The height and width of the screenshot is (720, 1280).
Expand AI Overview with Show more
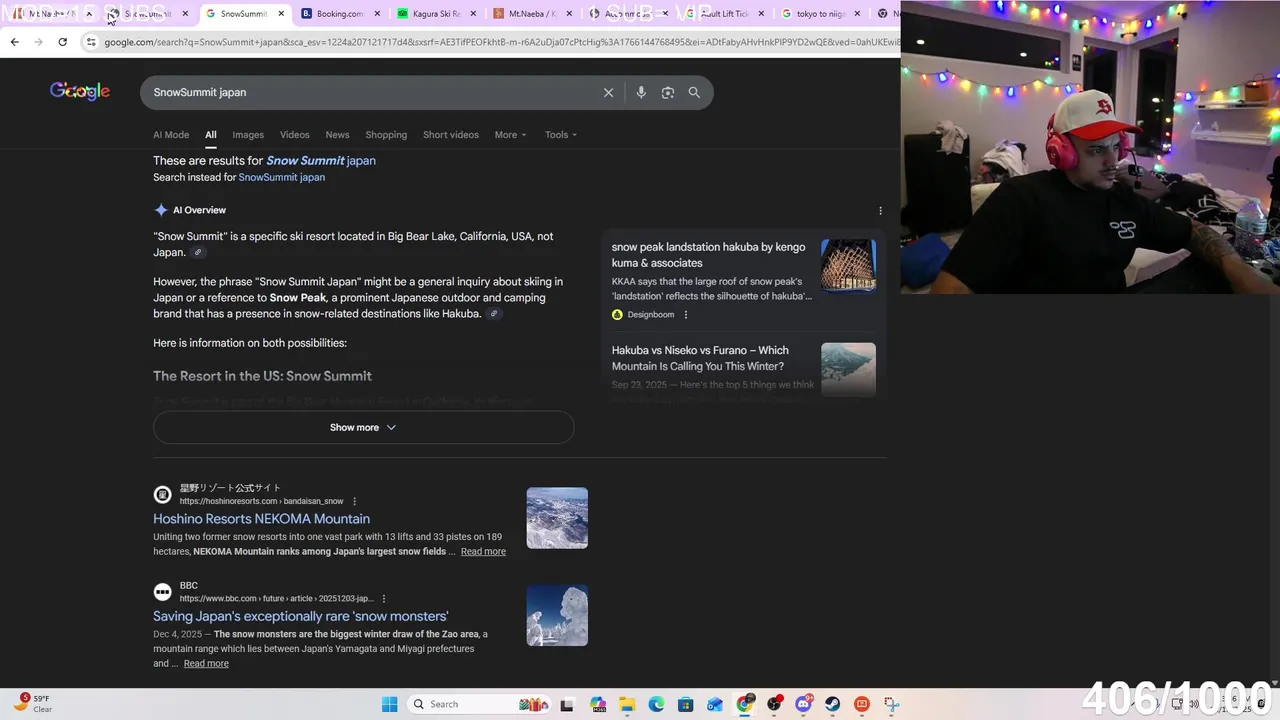pyautogui.click(x=363, y=427)
